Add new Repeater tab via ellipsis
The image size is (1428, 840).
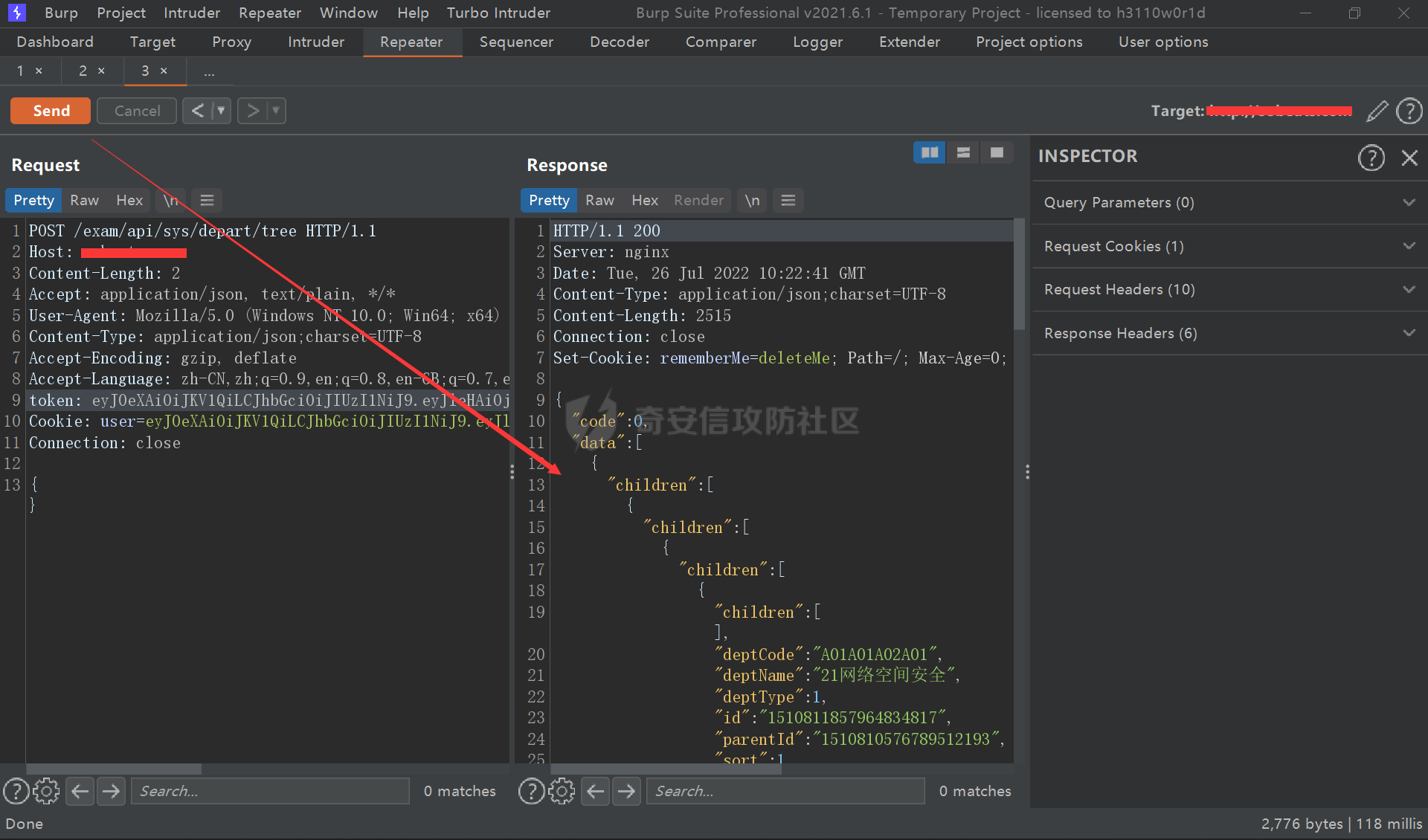[209, 72]
